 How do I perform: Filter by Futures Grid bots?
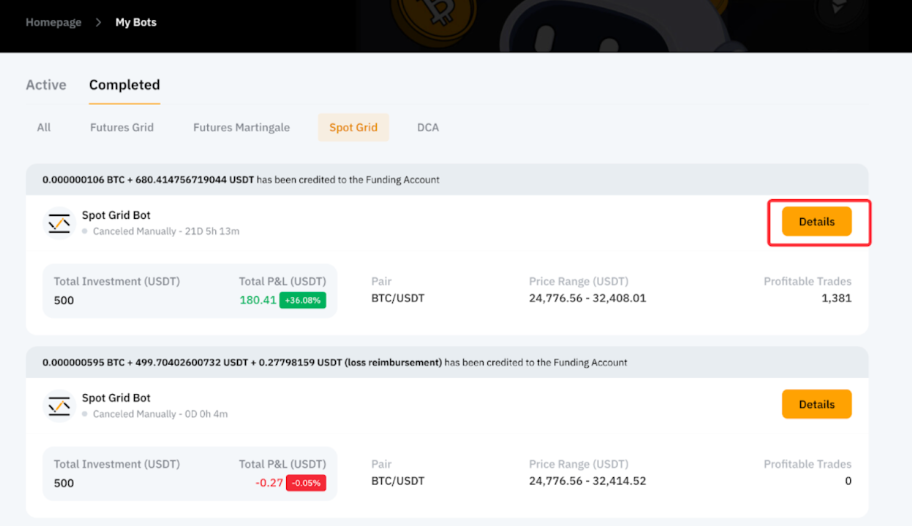pyautogui.click(x=122, y=127)
